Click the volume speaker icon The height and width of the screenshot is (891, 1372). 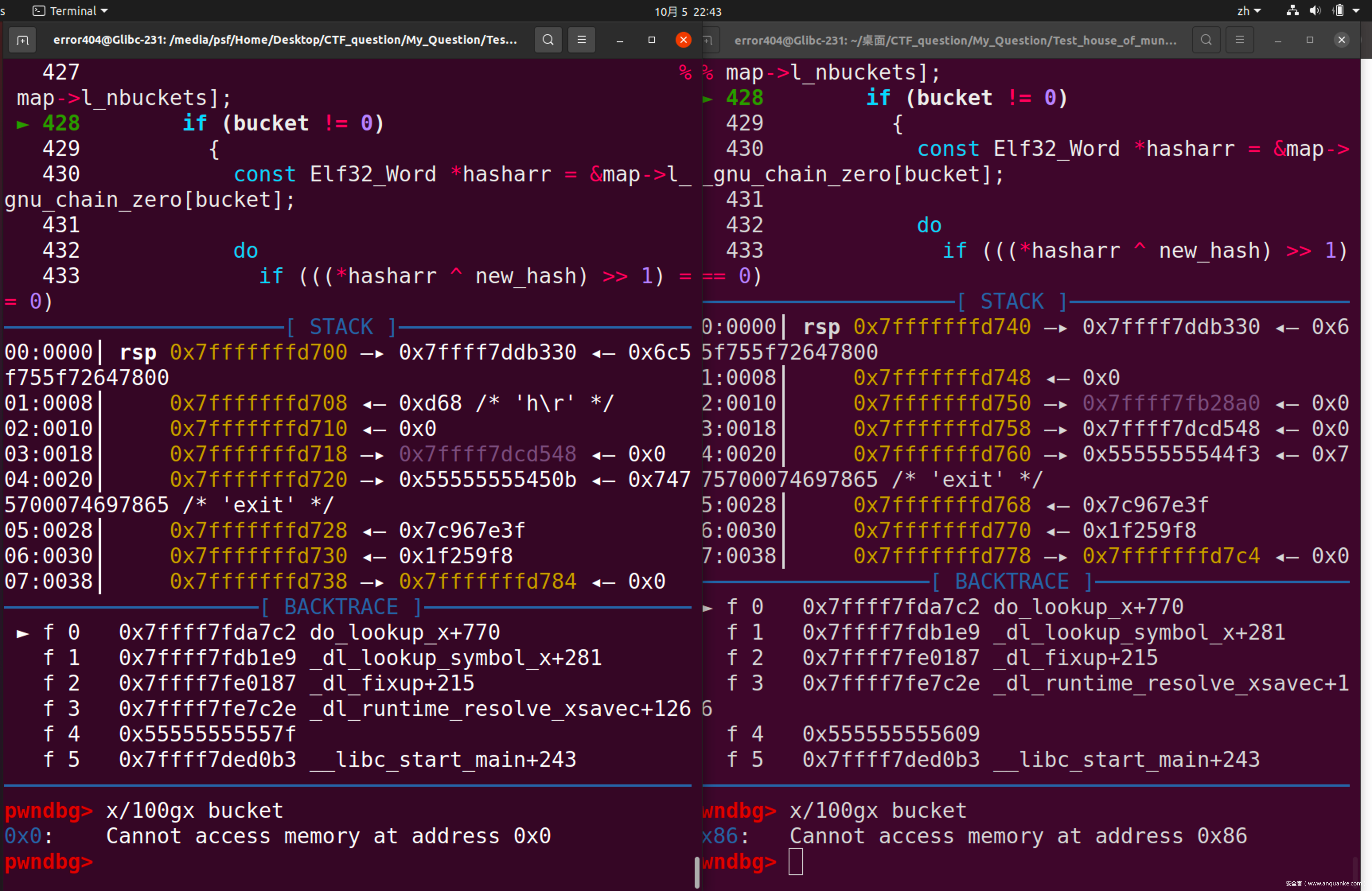1315,11
